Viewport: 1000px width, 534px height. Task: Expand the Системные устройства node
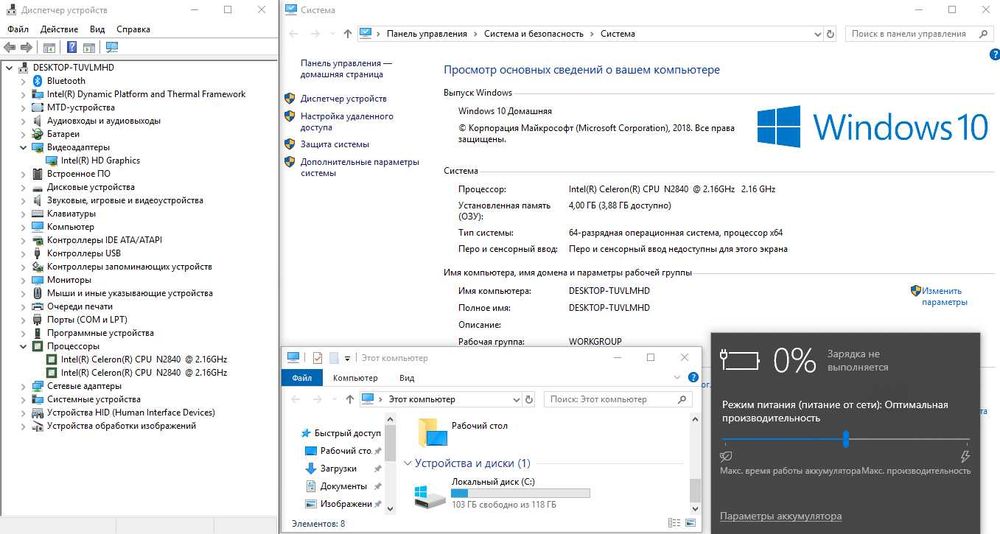[23, 399]
